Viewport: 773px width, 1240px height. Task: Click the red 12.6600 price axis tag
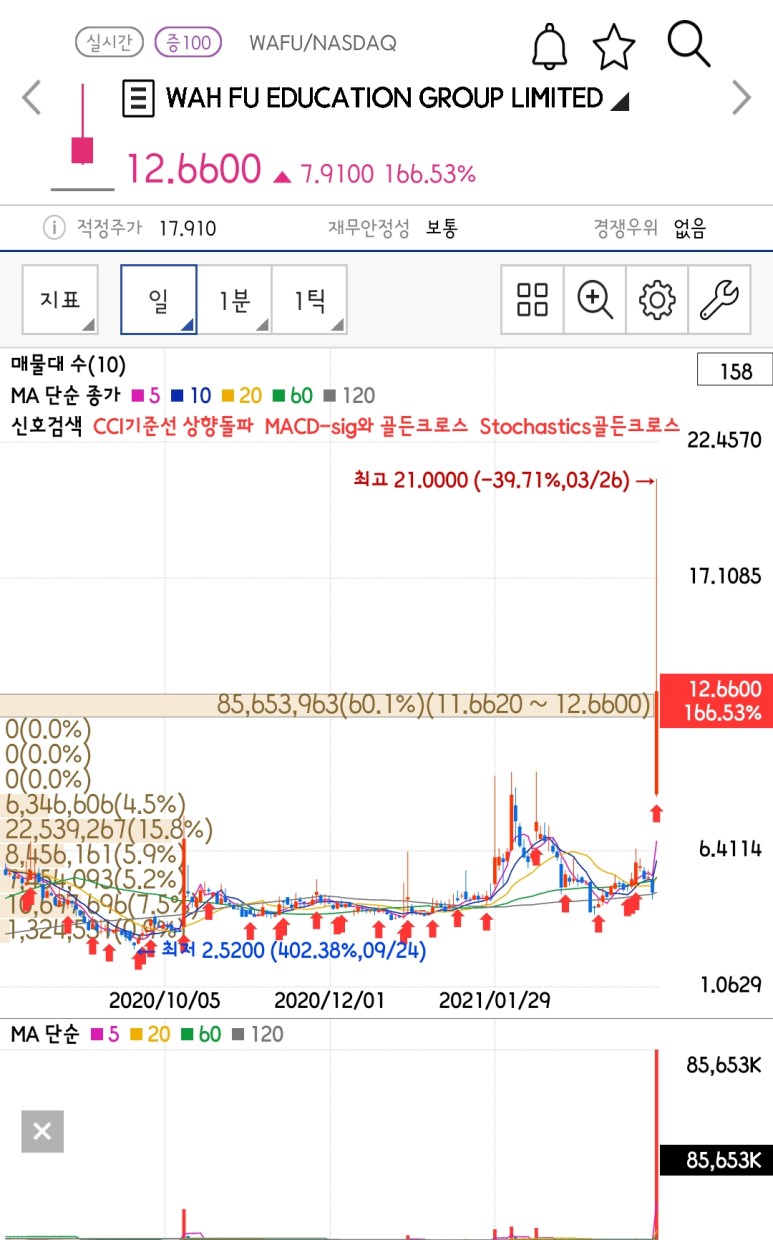[x=717, y=700]
